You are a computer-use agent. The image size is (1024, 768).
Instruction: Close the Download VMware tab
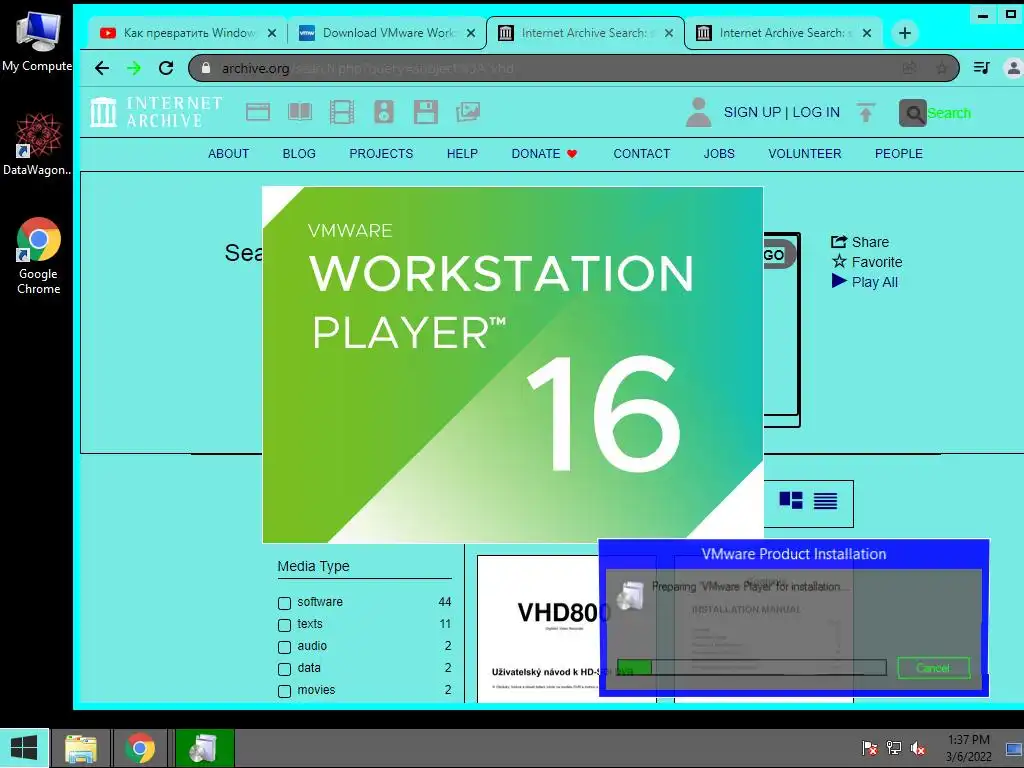[x=471, y=33]
